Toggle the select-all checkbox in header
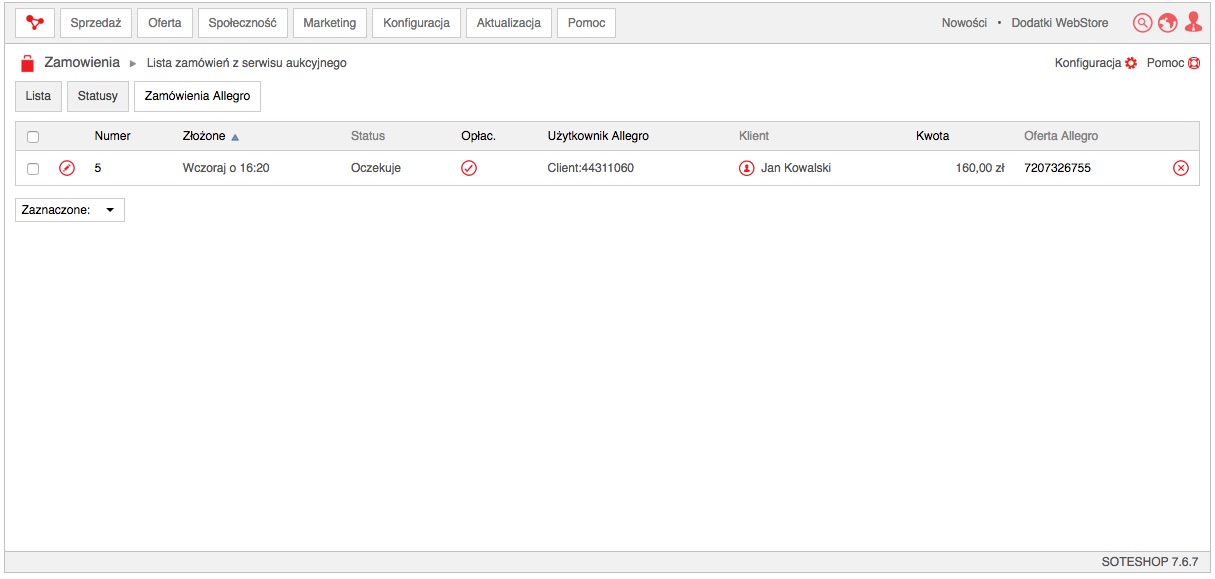Image resolution: width=1215 pixels, height=579 pixels. [x=33, y=137]
